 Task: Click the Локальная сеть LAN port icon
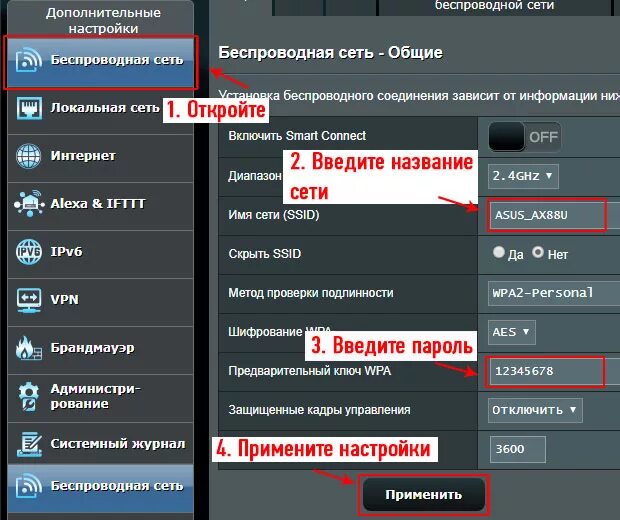pos(29,108)
